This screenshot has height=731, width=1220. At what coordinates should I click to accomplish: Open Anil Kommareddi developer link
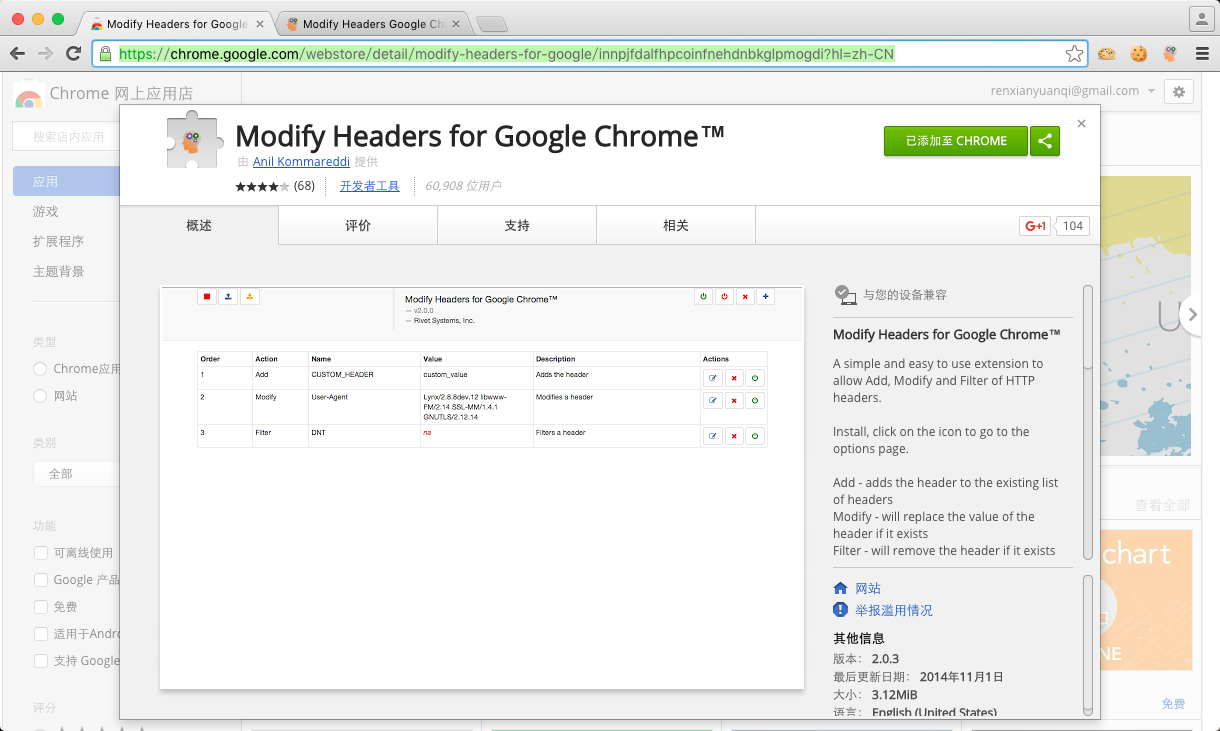(x=301, y=161)
